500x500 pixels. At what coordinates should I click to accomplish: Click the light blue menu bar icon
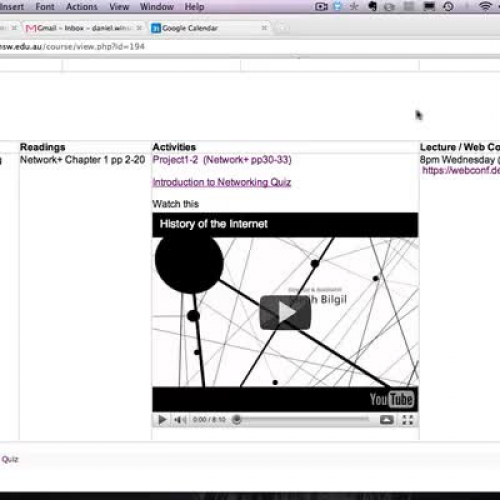(x=337, y=6)
